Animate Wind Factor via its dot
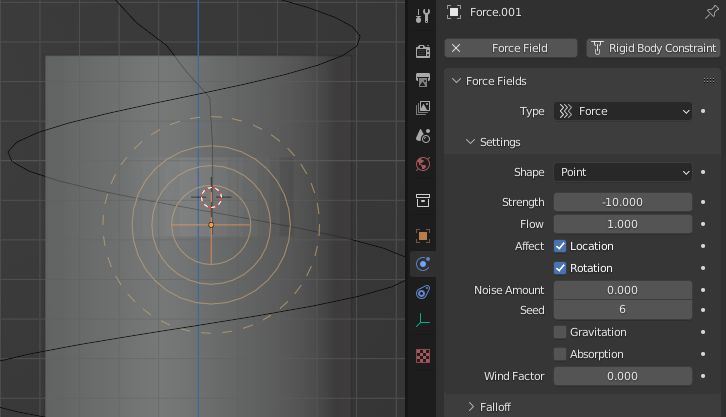 tap(703, 376)
